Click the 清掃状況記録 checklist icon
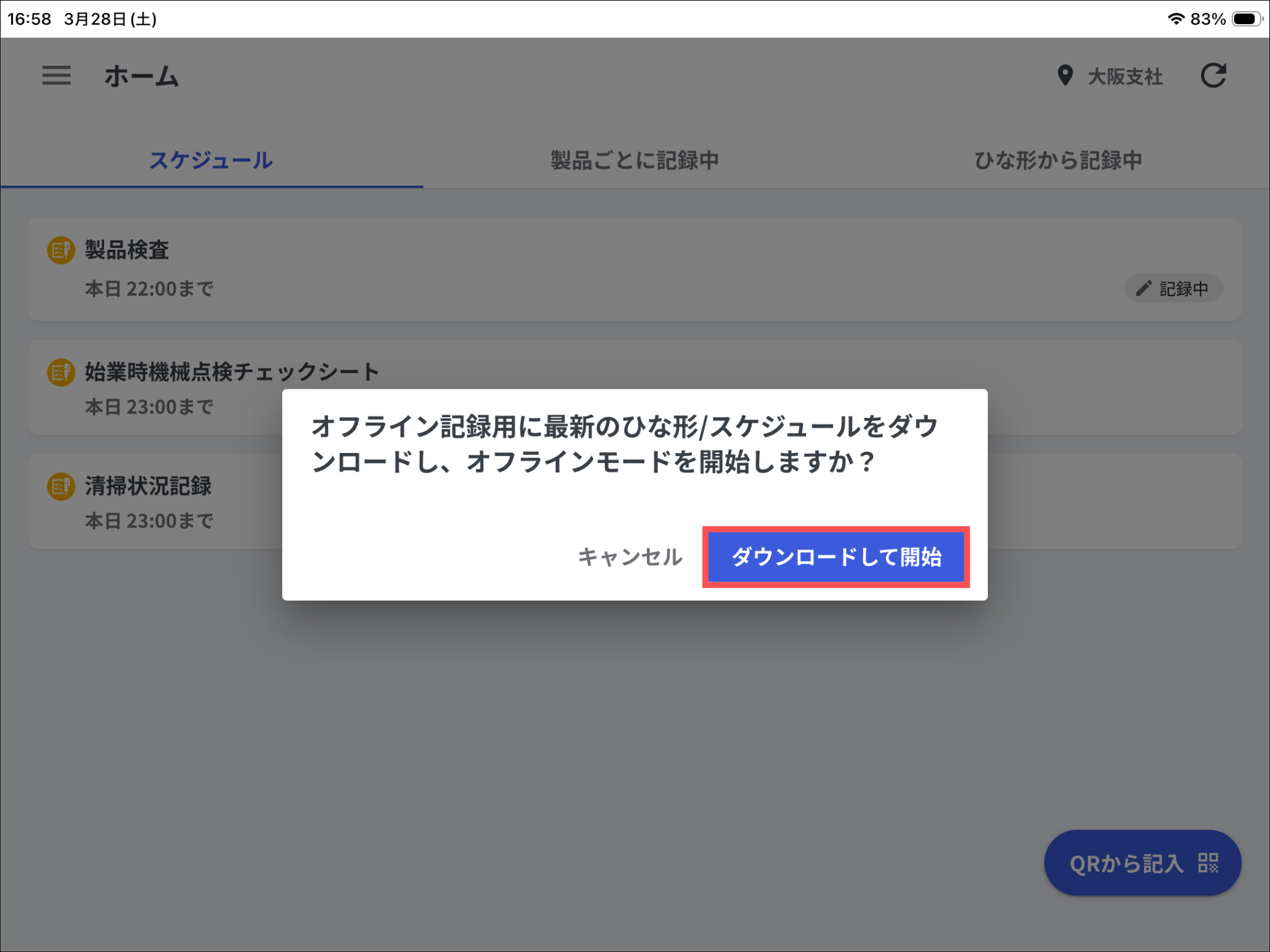 coord(61,487)
